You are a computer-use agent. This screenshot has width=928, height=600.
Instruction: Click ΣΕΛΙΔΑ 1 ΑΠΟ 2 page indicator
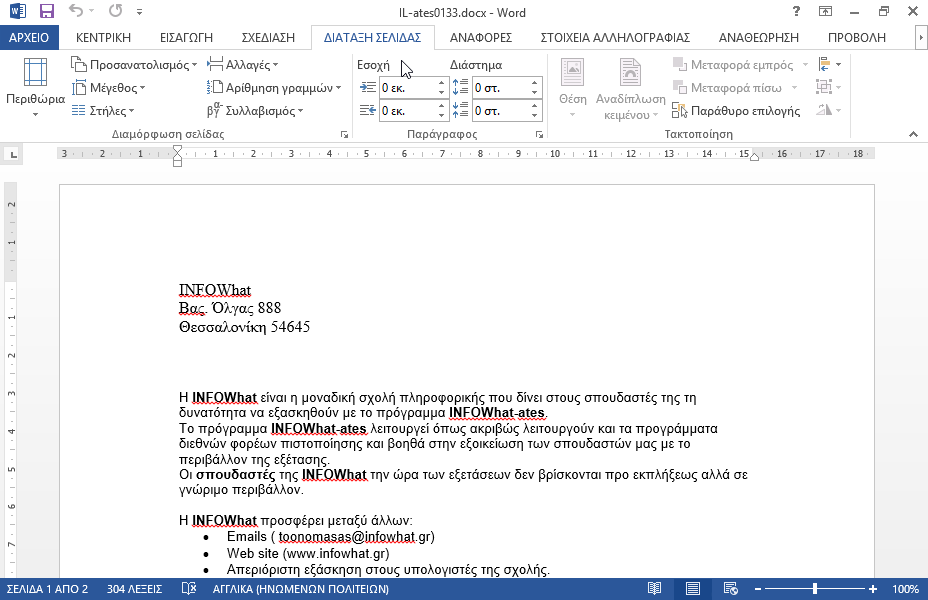(x=47, y=589)
